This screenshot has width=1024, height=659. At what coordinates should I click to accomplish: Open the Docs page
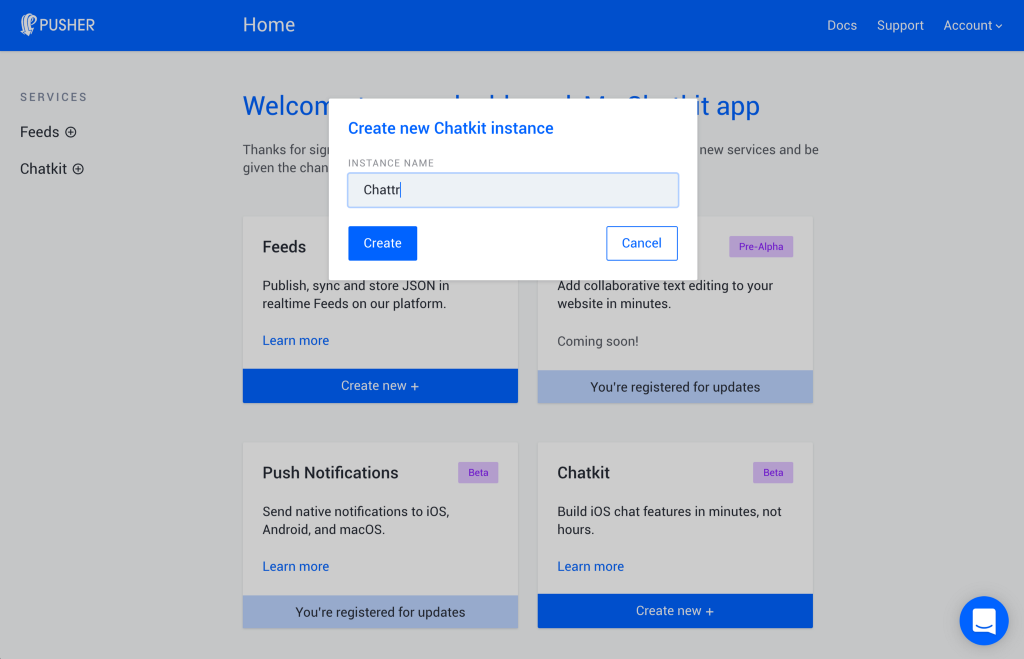[x=842, y=25]
